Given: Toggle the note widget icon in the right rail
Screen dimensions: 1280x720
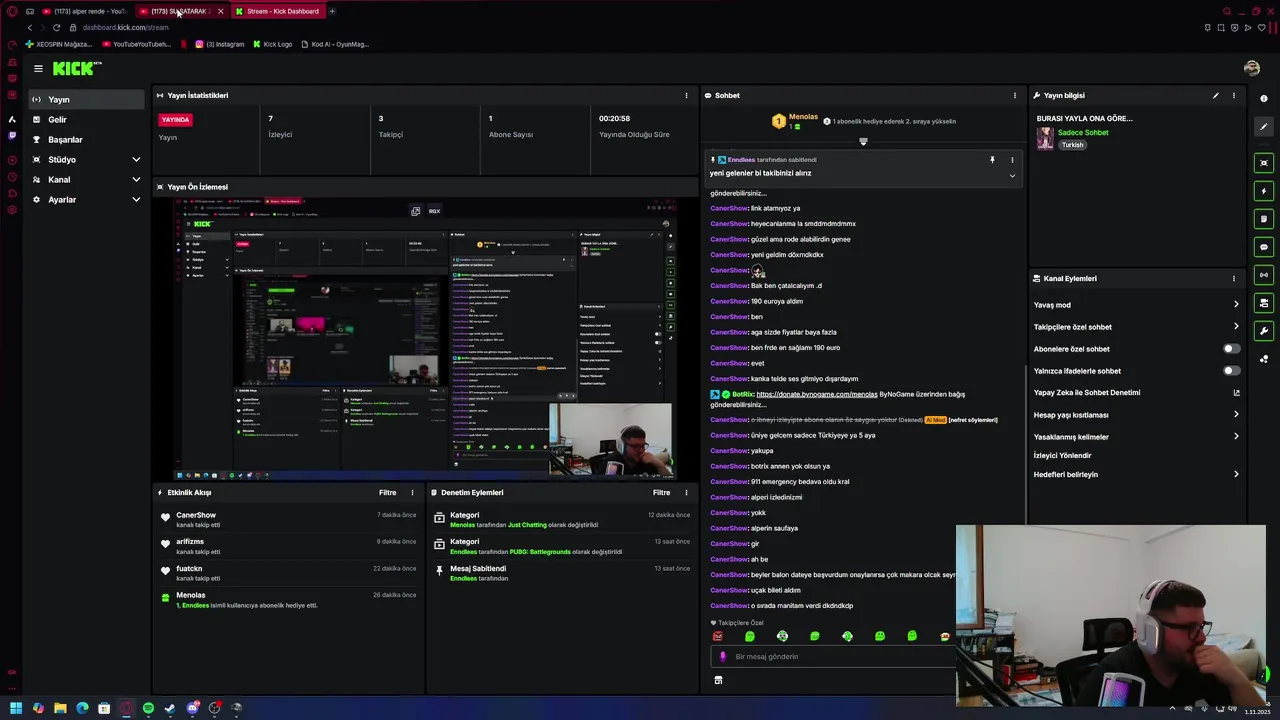Looking at the screenshot, I should 1264,219.
